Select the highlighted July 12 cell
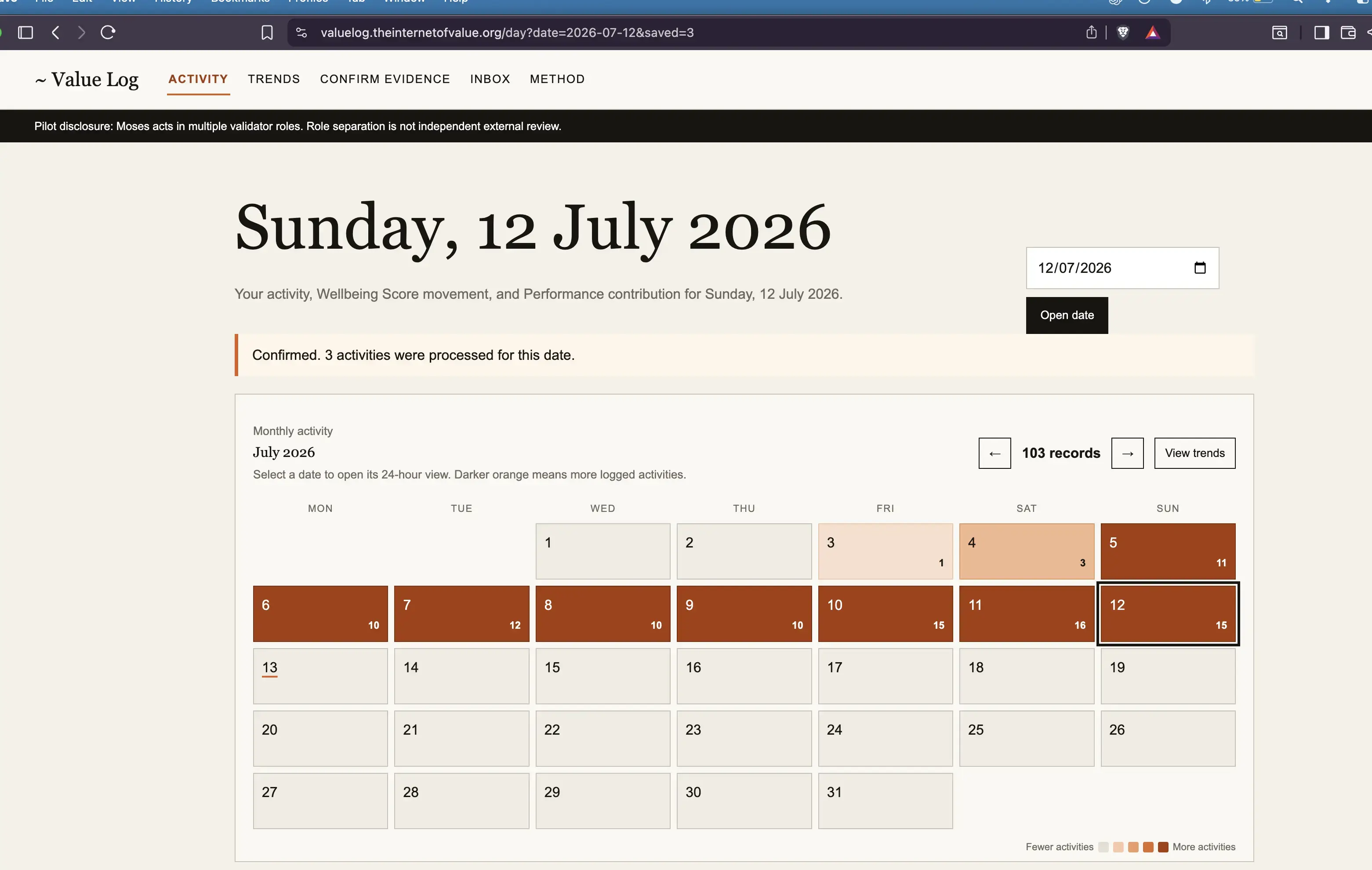This screenshot has height=870, width=1372. tap(1168, 614)
